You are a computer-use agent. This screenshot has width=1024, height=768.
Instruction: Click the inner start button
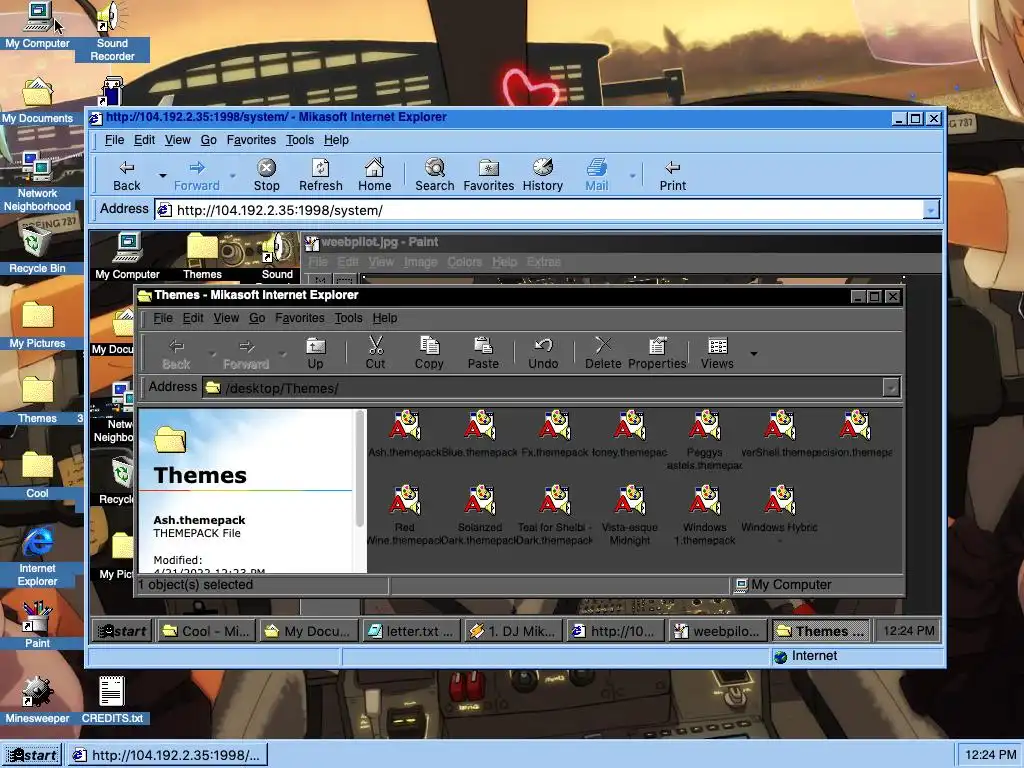pos(121,631)
